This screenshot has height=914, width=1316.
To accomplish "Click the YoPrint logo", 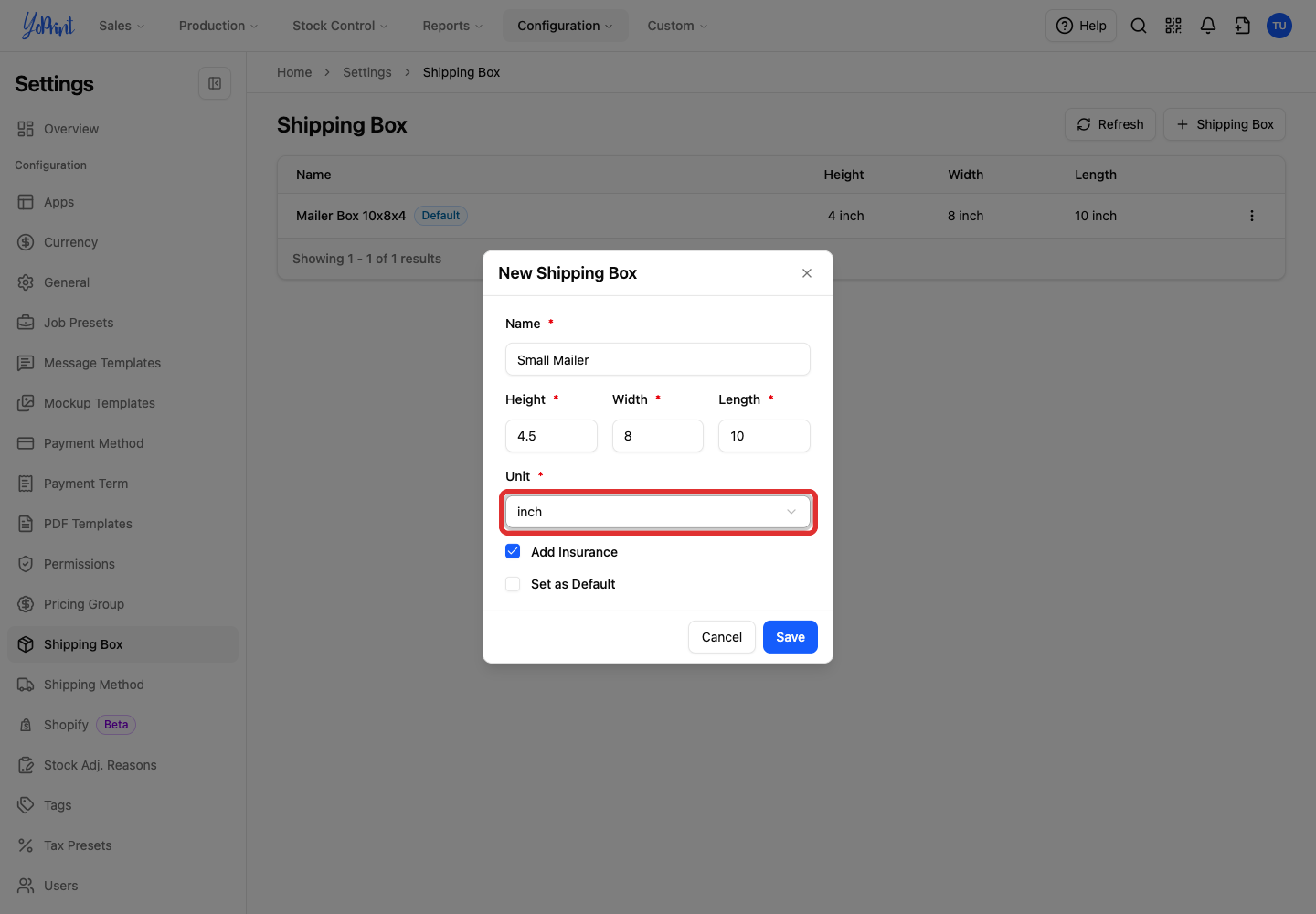I will click(48, 26).
